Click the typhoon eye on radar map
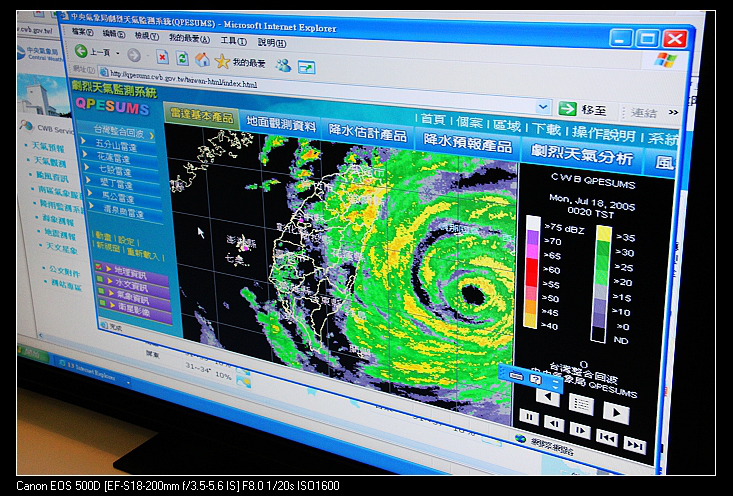 point(473,295)
